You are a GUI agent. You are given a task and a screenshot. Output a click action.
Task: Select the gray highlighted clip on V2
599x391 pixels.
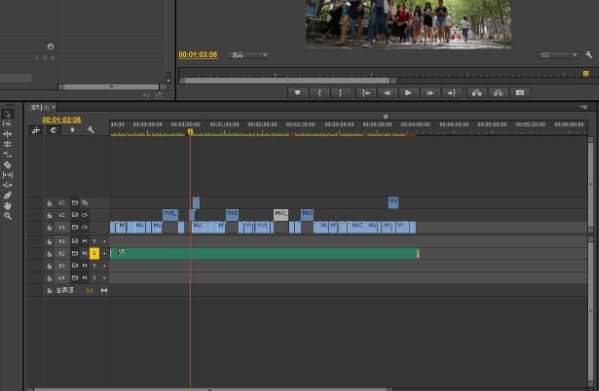(x=281, y=215)
